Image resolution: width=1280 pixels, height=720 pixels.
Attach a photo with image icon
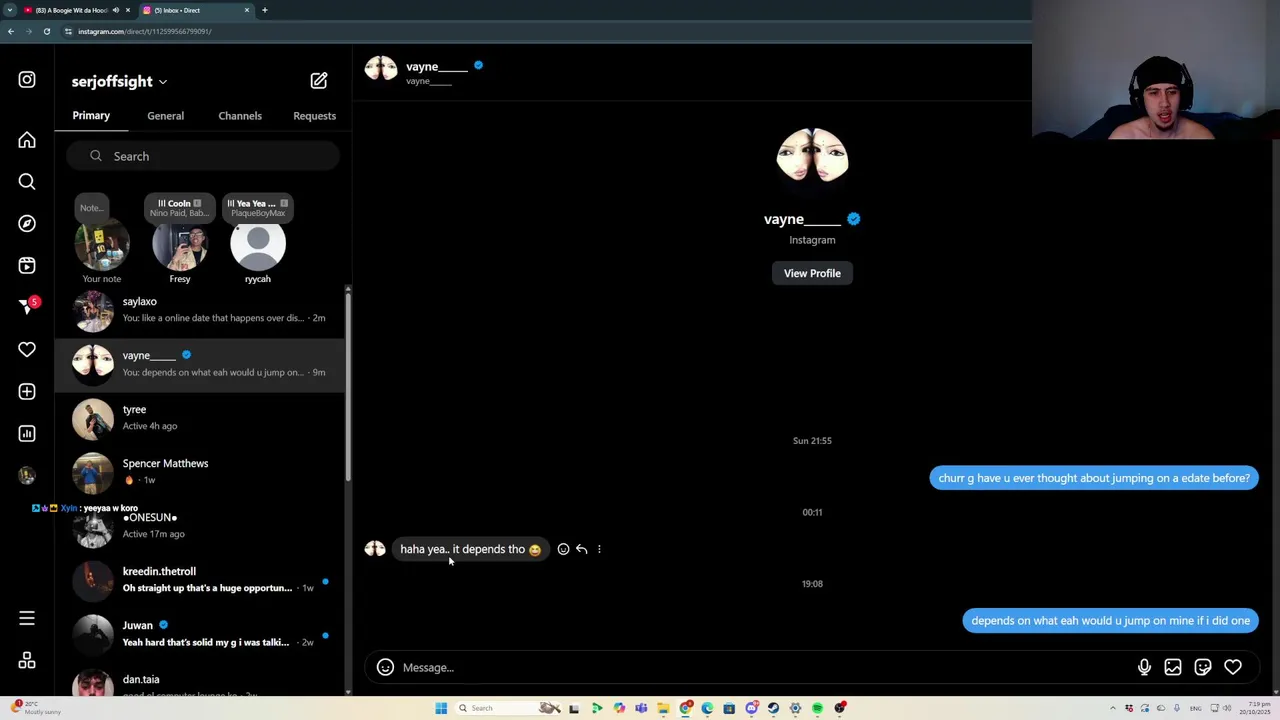1173,668
